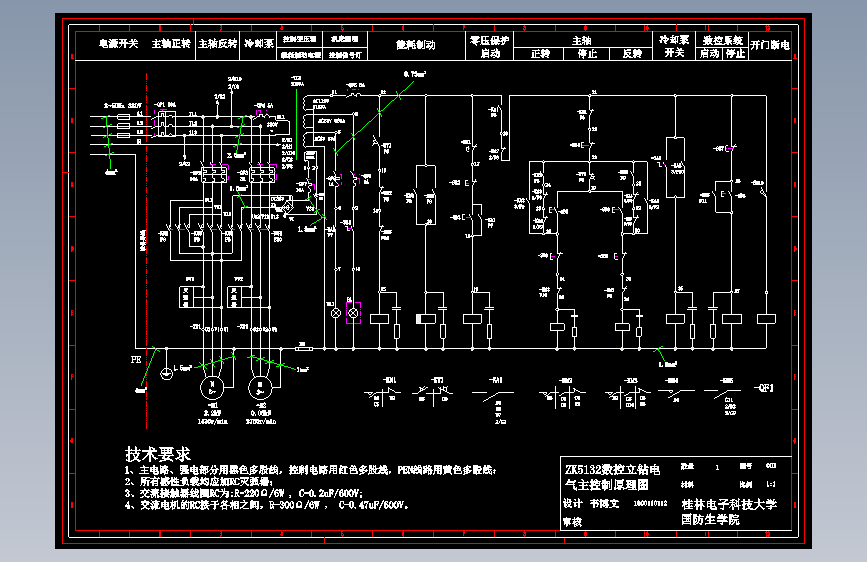Click the ZK5132数控立钻电 title text

point(612,470)
